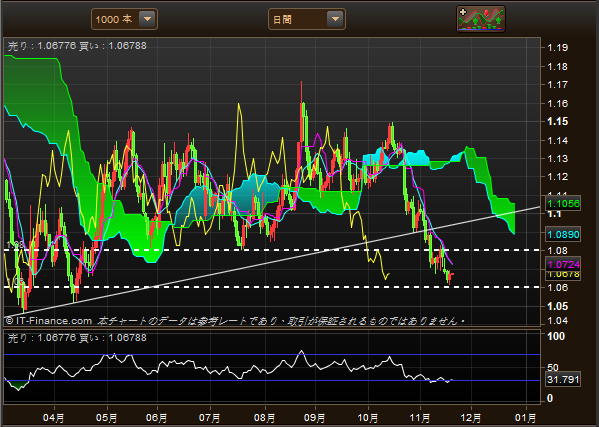The image size is (599, 427).
Task: Open the IT-Finance.com copyright link
Action: (49, 321)
